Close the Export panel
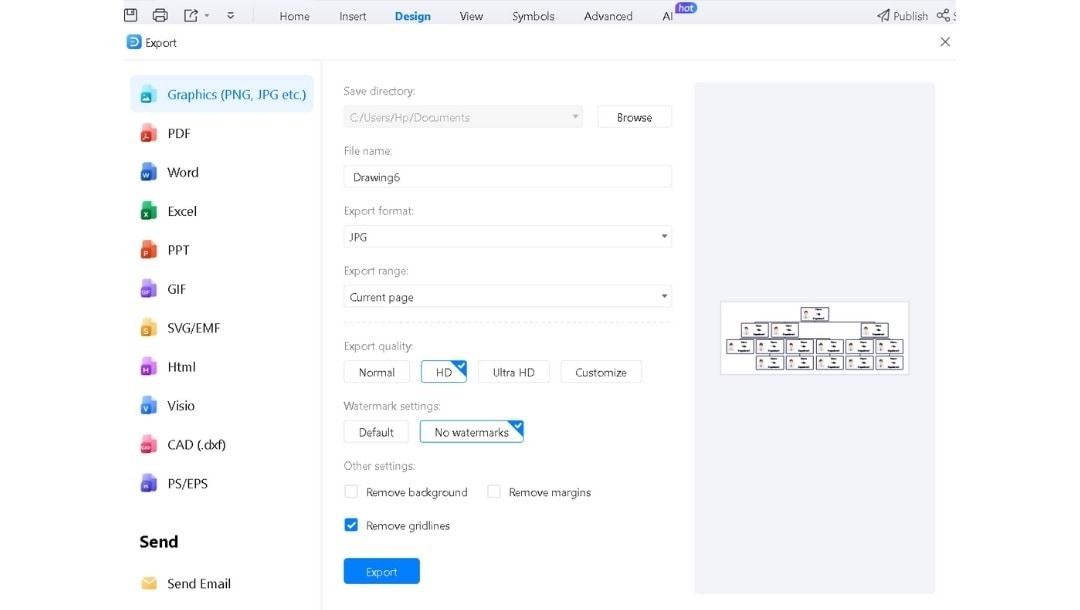Image resolution: width=1080 pixels, height=610 pixels. [945, 42]
